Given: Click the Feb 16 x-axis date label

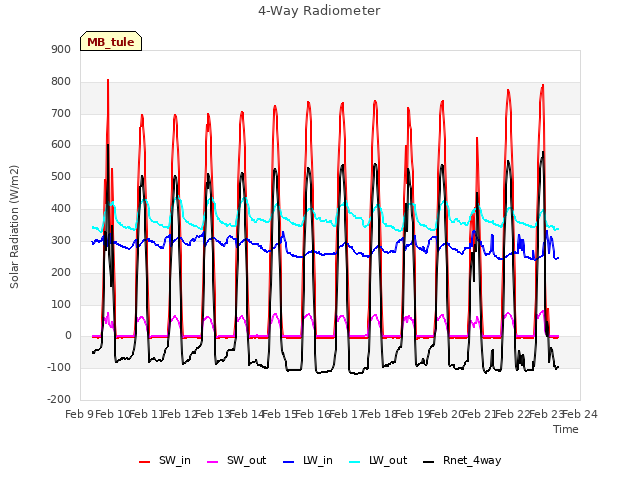Looking at the screenshot, I should [313, 414].
